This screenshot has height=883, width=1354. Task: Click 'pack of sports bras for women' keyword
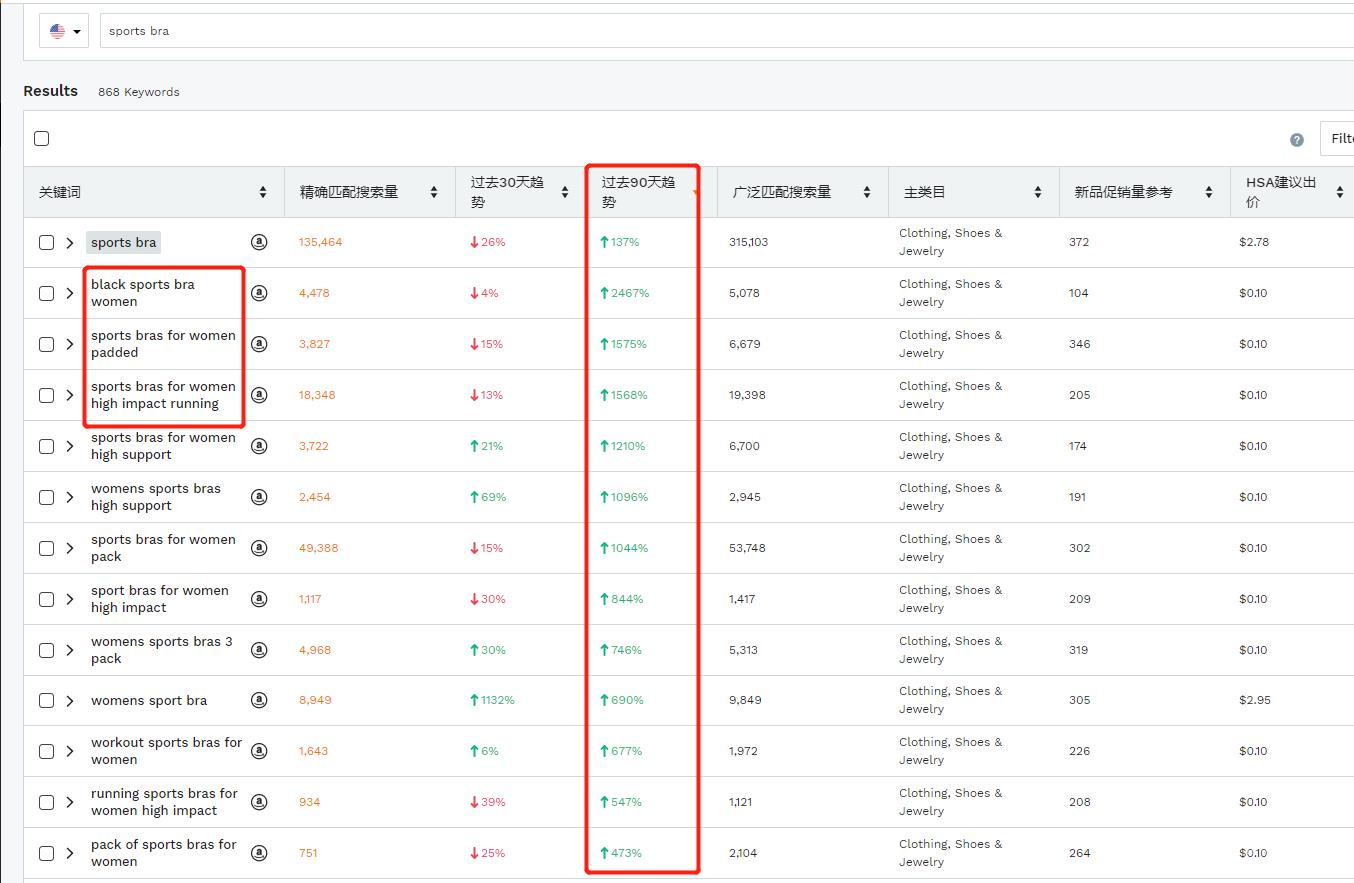(163, 853)
